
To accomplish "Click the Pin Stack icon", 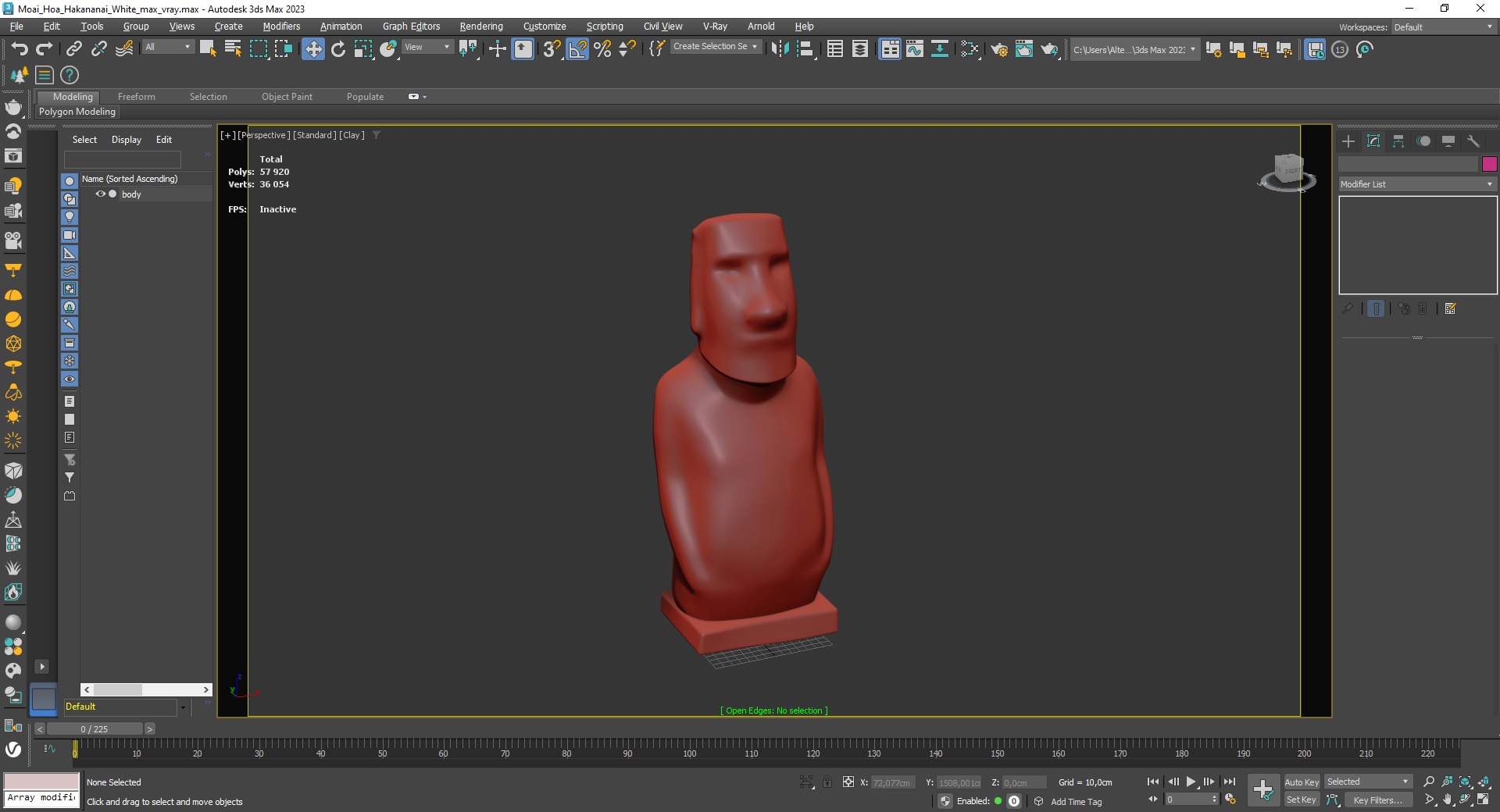I will pyautogui.click(x=1348, y=308).
